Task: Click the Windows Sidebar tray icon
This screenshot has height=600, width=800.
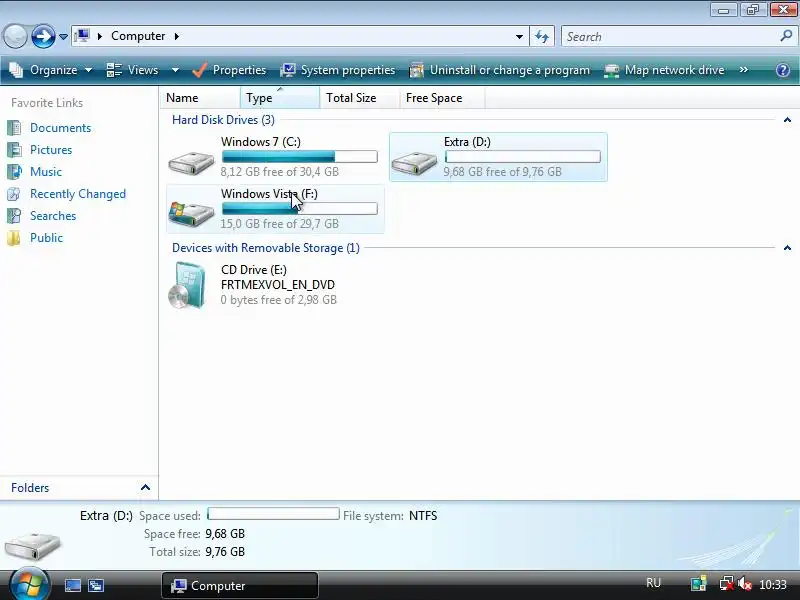Action: coord(698,583)
